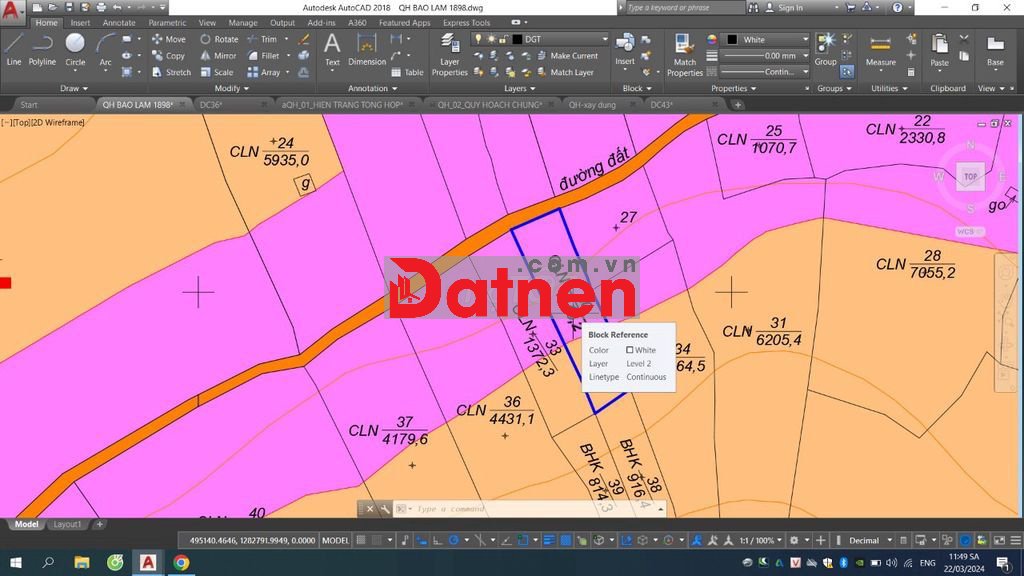Toggle group selection on or off
Image resolution: width=1024 pixels, height=576 pixels.
tap(847, 72)
